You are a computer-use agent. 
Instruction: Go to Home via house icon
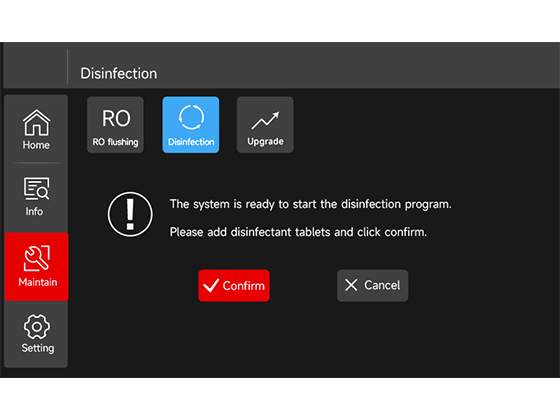tap(36, 122)
